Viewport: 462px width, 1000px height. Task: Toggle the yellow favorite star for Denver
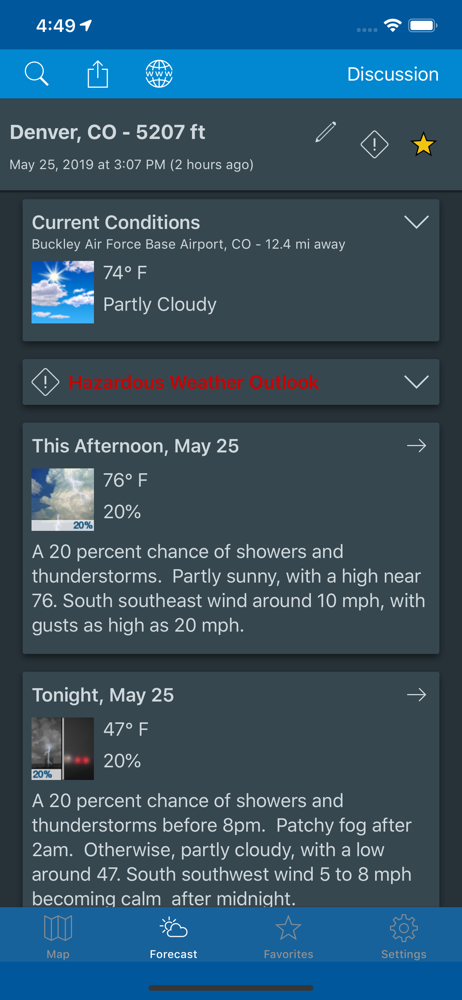point(423,145)
